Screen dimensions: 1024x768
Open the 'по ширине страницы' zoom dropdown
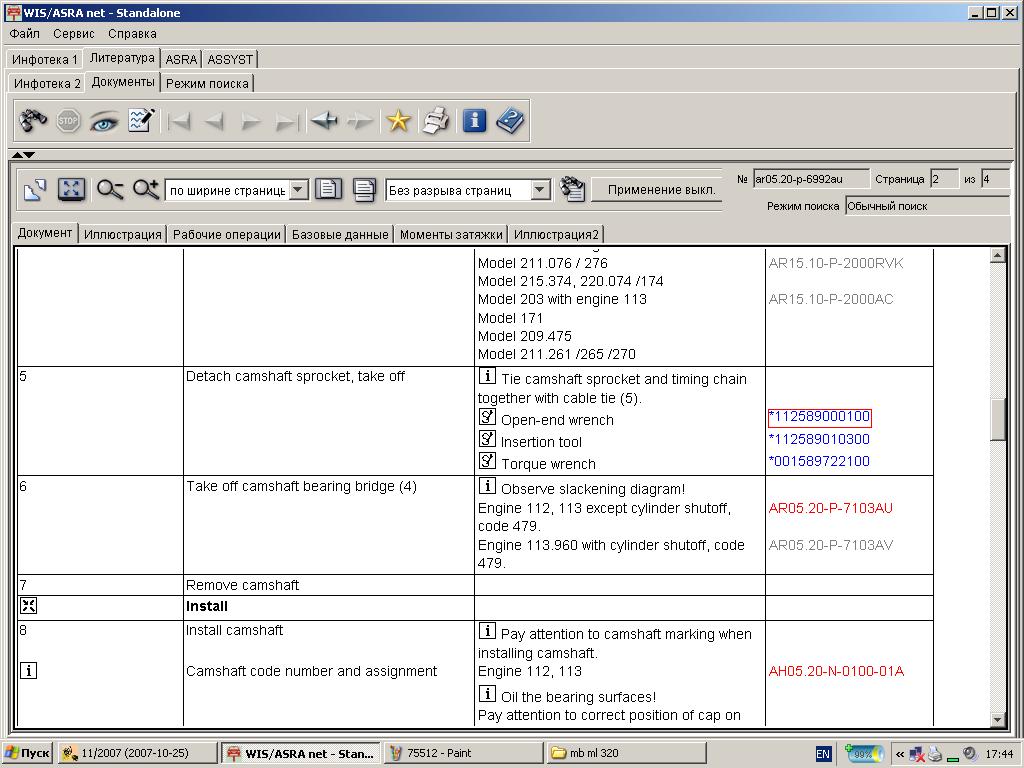point(298,190)
